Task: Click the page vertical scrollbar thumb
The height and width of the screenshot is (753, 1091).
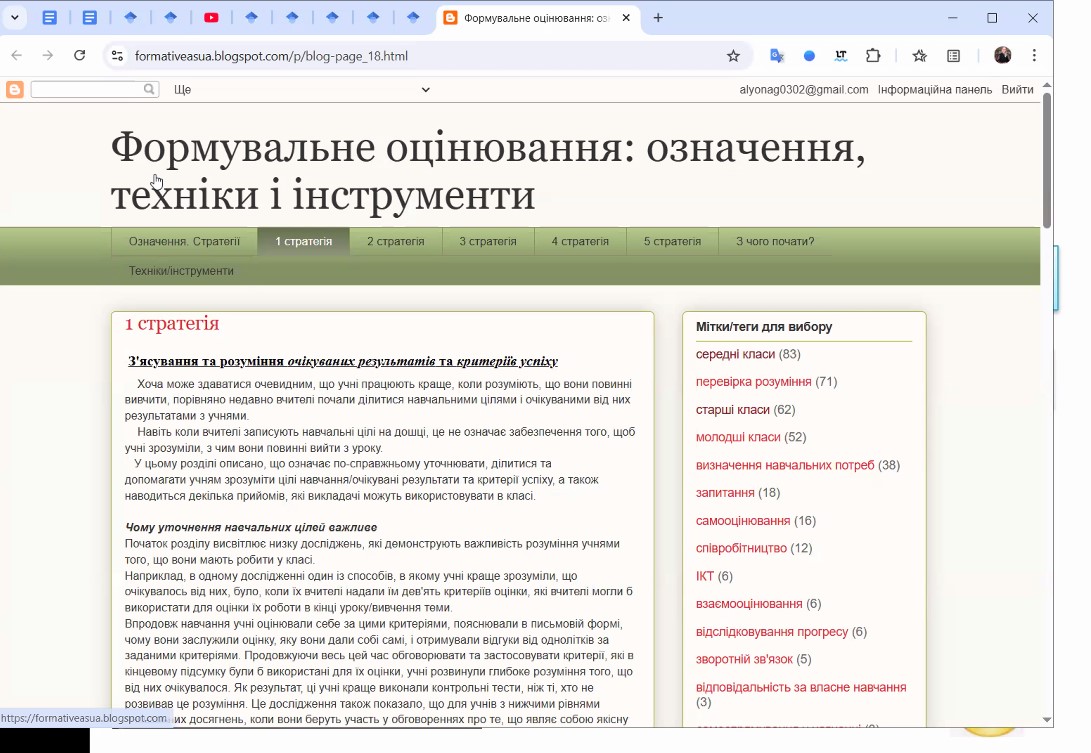Action: tap(1046, 160)
